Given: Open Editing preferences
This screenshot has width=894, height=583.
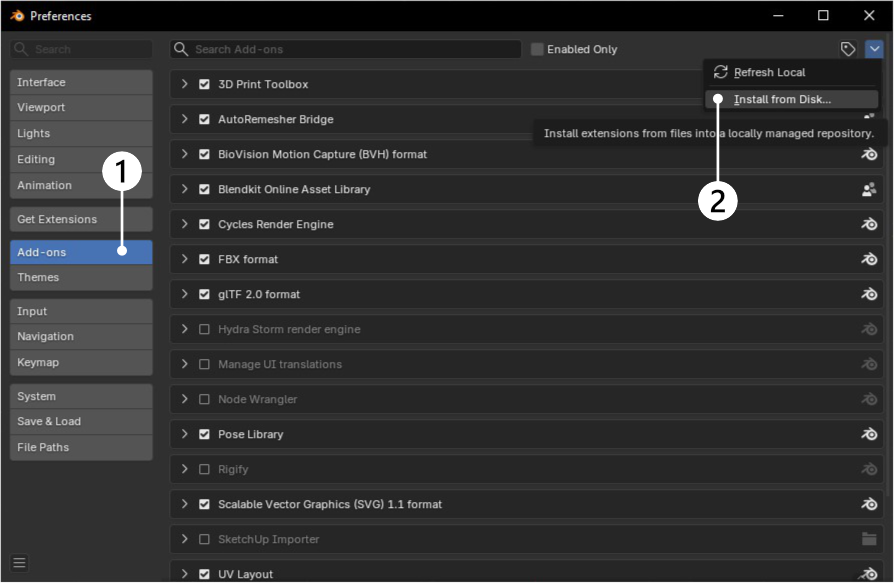Looking at the screenshot, I should (x=81, y=159).
